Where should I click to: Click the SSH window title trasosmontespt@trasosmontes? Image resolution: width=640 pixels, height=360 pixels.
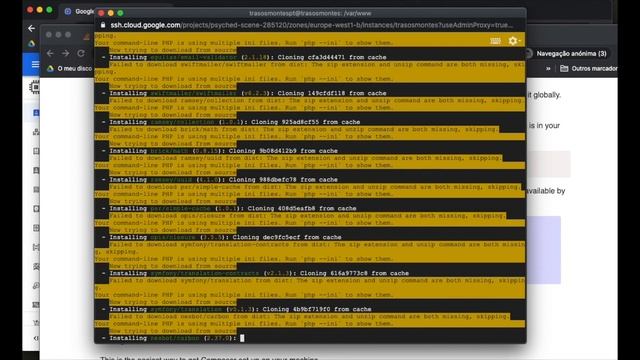click(310, 13)
